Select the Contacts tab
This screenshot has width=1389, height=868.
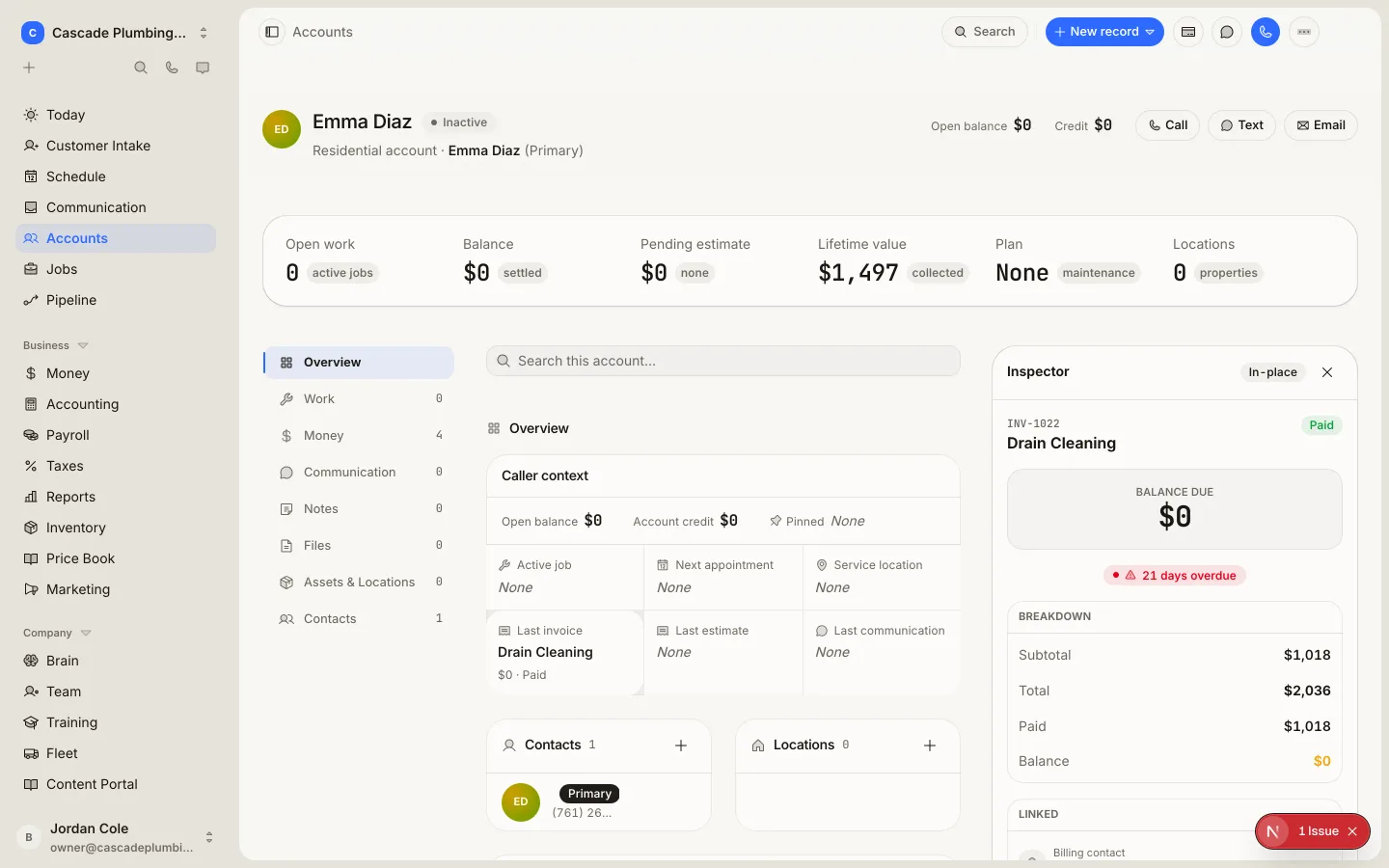pos(359,619)
